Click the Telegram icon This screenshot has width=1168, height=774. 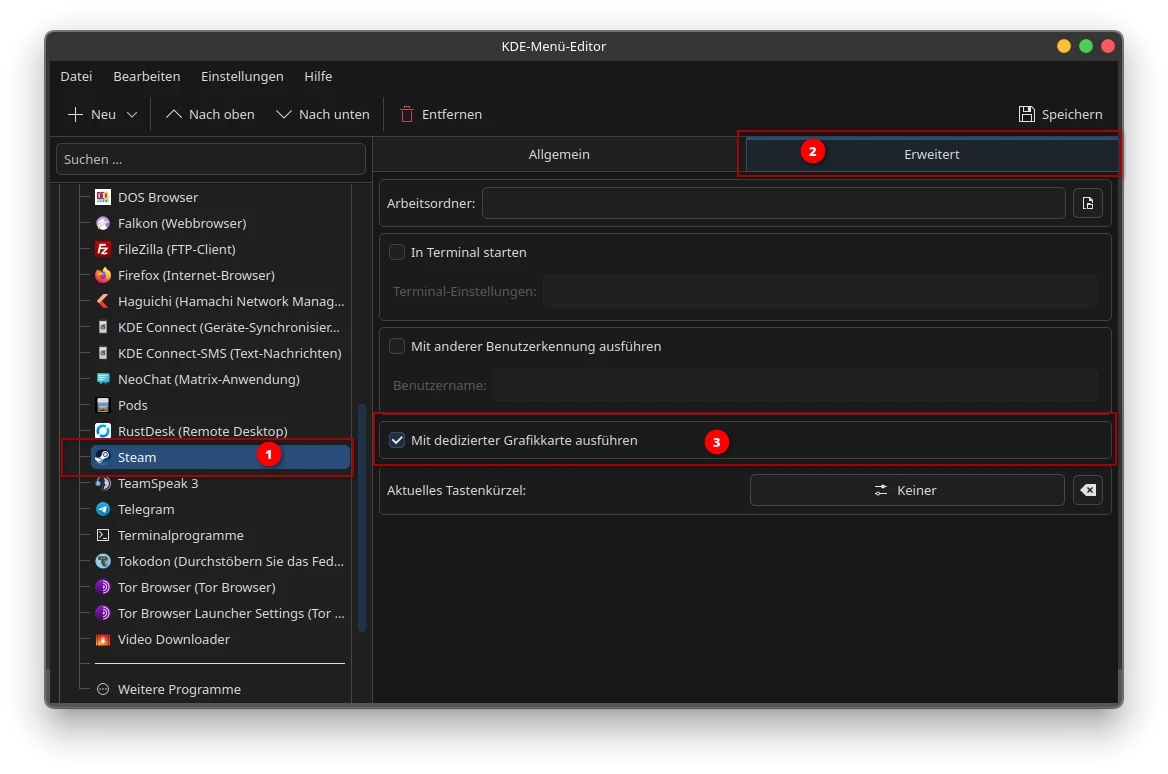point(103,510)
